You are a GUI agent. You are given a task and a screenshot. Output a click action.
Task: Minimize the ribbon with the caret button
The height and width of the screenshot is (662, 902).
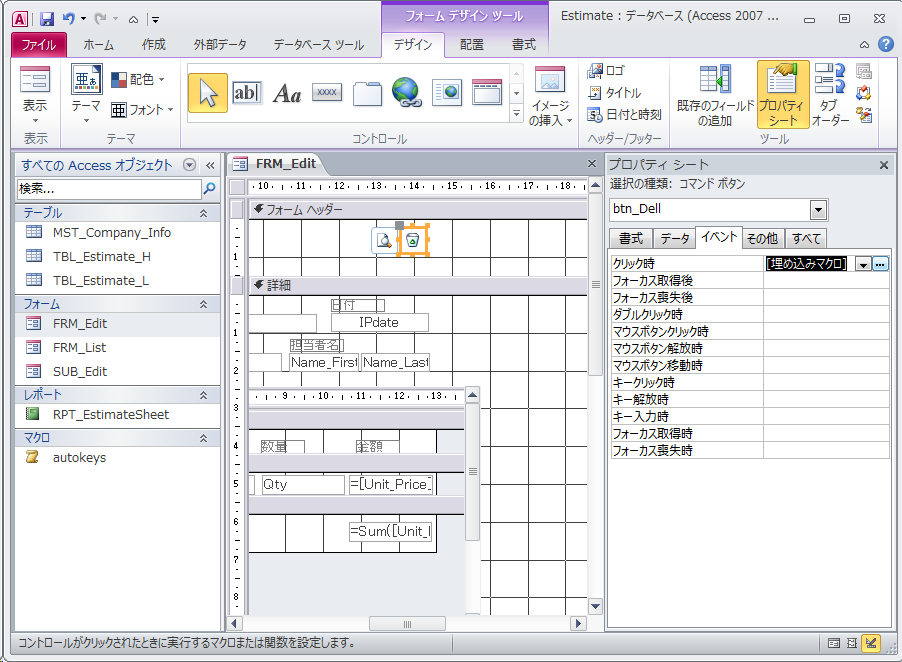864,45
